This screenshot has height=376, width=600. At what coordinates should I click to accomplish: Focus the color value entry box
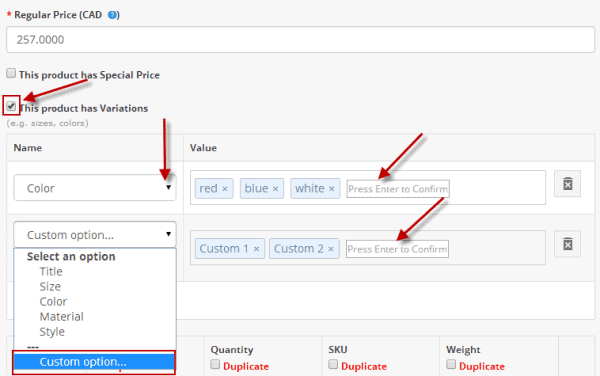coord(398,189)
